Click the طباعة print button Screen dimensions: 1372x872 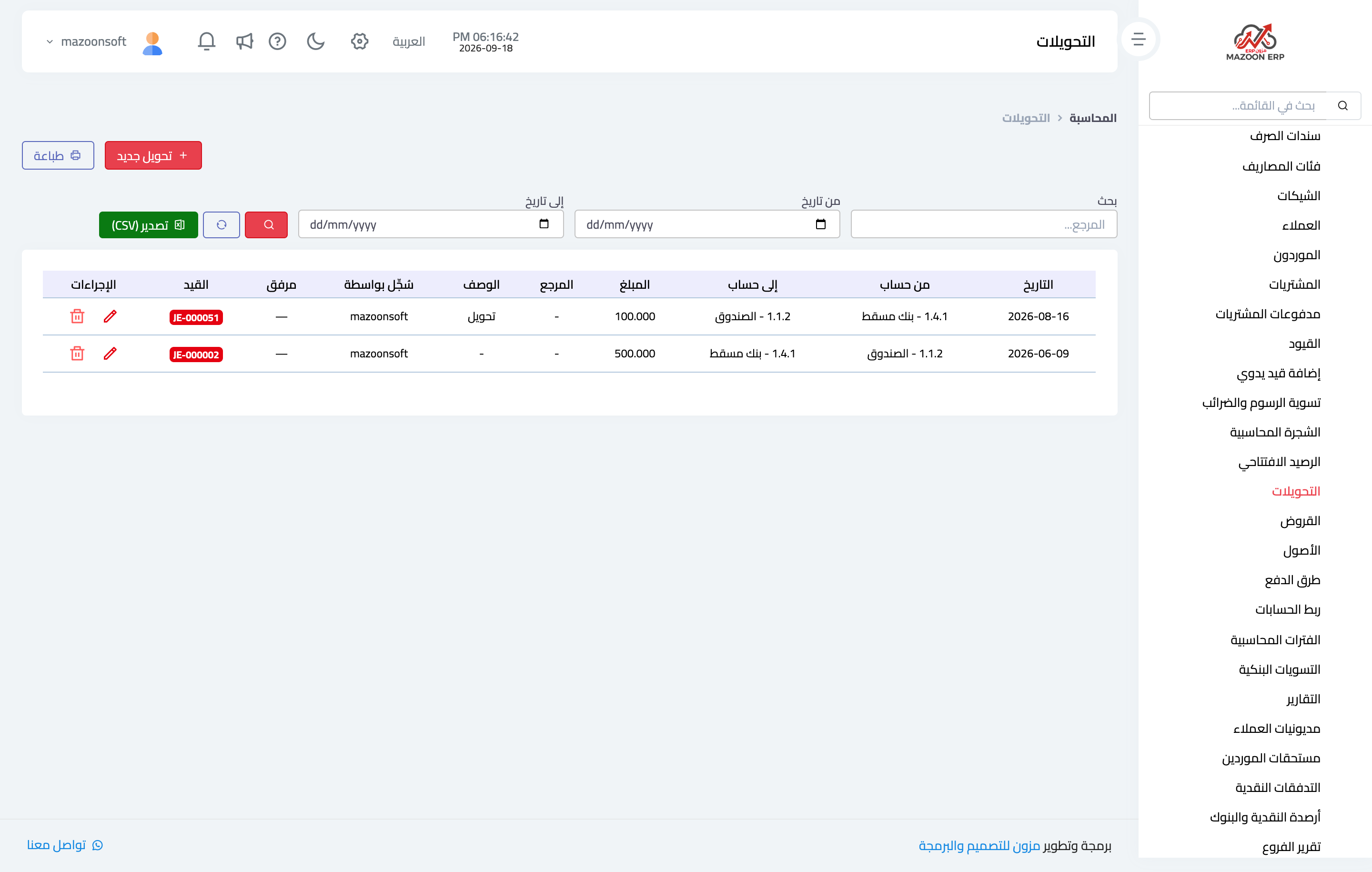coord(58,156)
